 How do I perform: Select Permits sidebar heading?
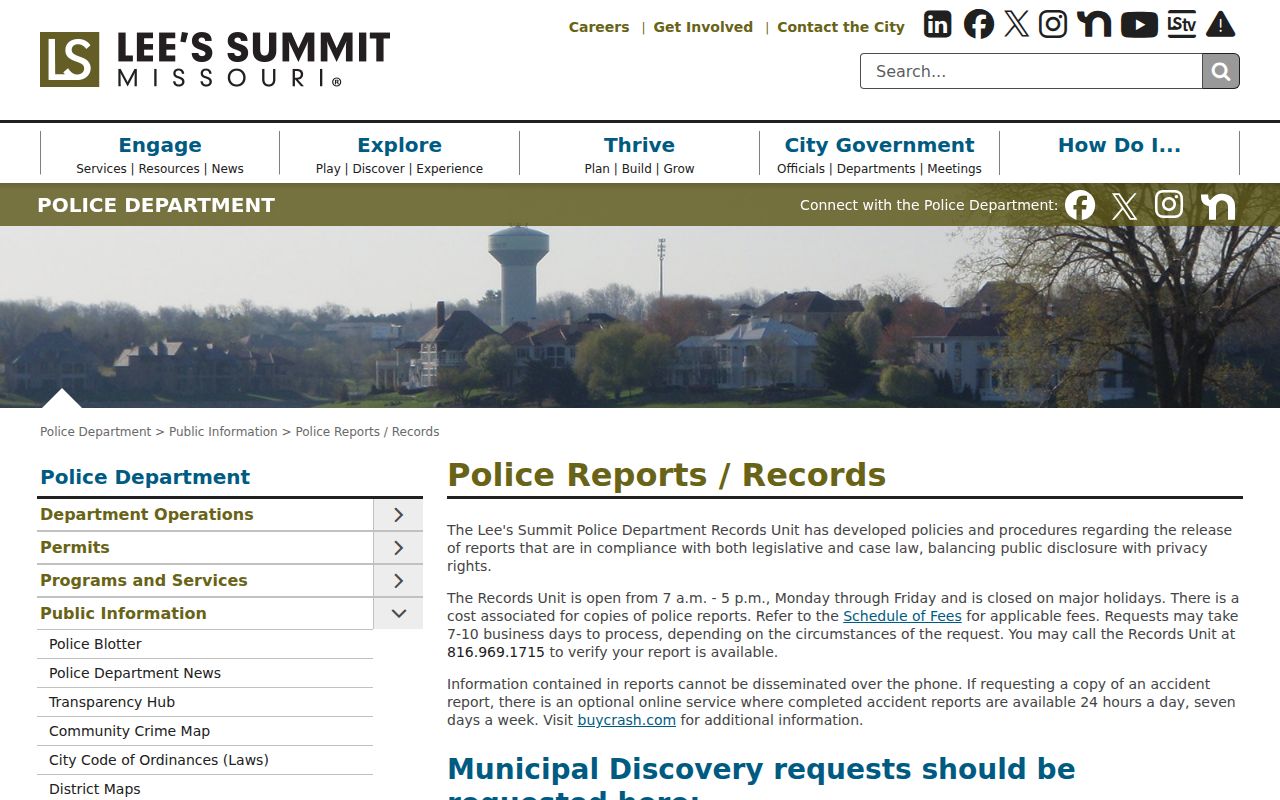pyautogui.click(x=75, y=547)
